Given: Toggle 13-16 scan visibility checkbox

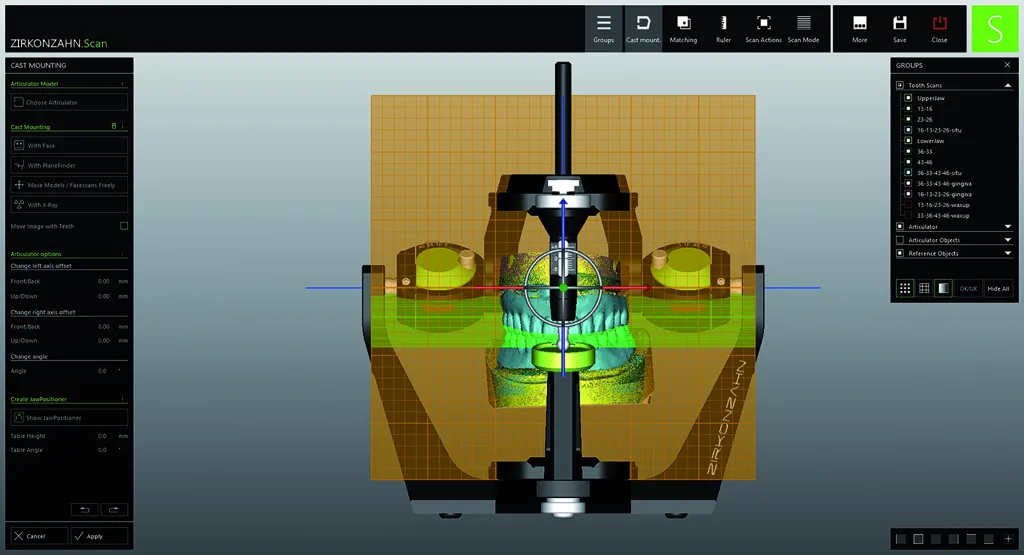Looking at the screenshot, I should pos(908,108).
